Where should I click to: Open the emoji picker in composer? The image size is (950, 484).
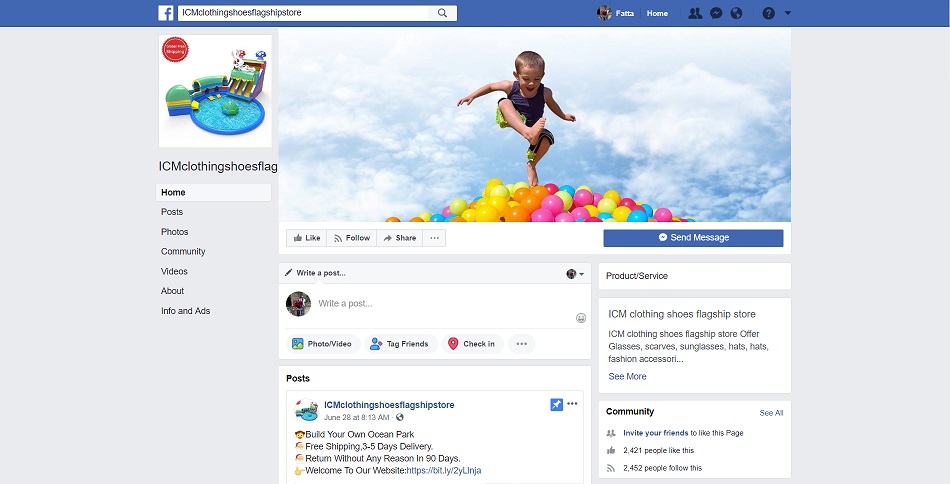point(580,318)
